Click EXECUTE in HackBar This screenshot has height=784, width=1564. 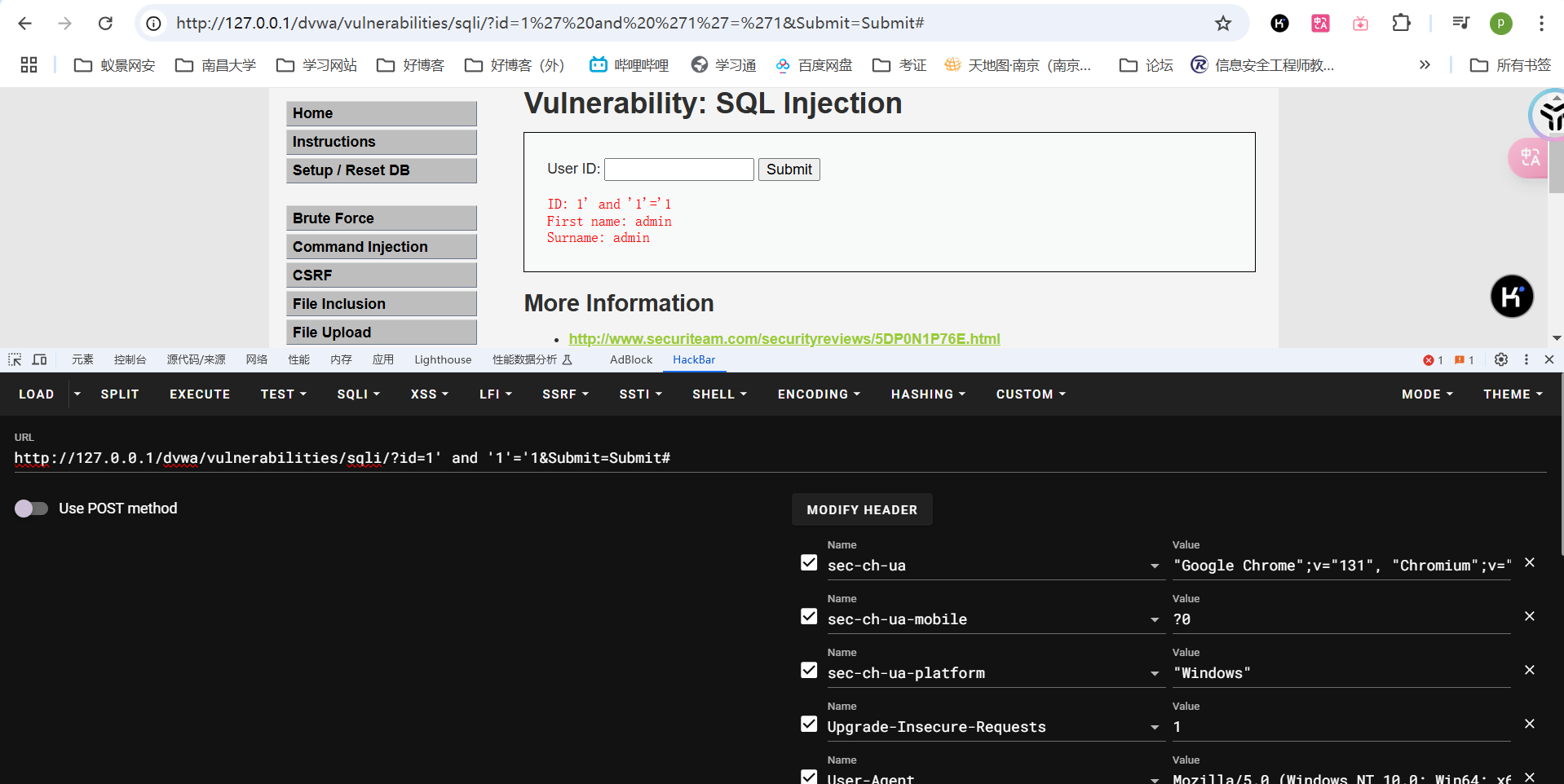tap(200, 394)
